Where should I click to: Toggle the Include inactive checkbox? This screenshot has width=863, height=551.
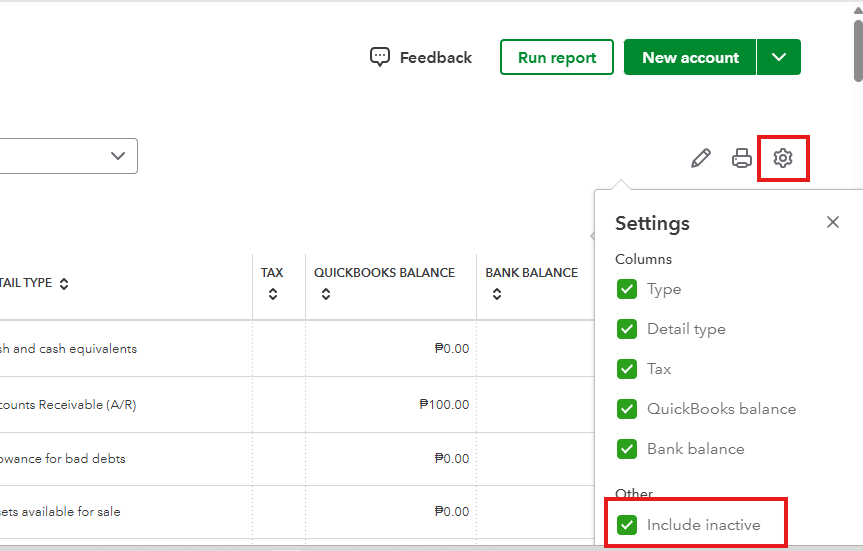(x=627, y=525)
